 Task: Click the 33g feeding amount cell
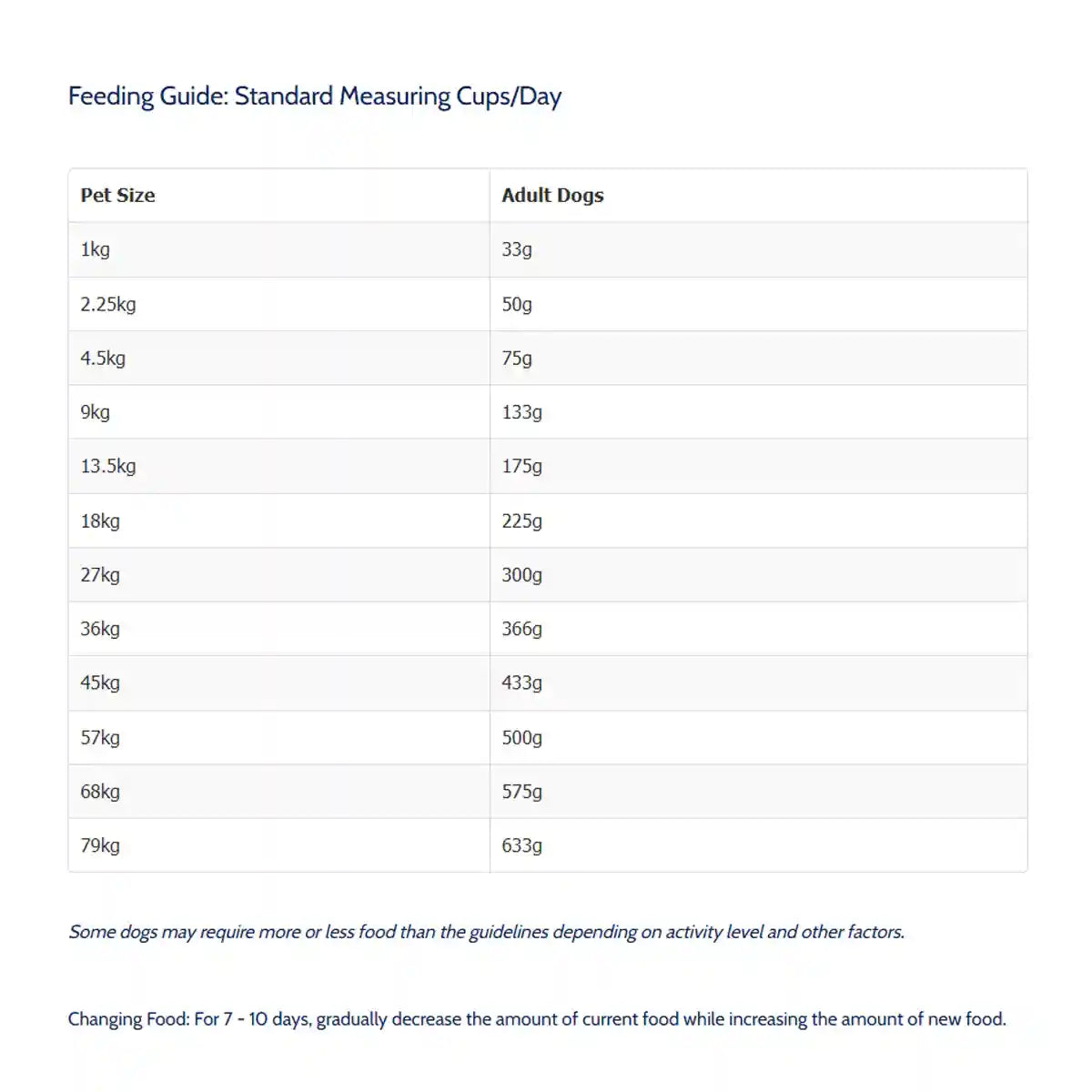(517, 249)
